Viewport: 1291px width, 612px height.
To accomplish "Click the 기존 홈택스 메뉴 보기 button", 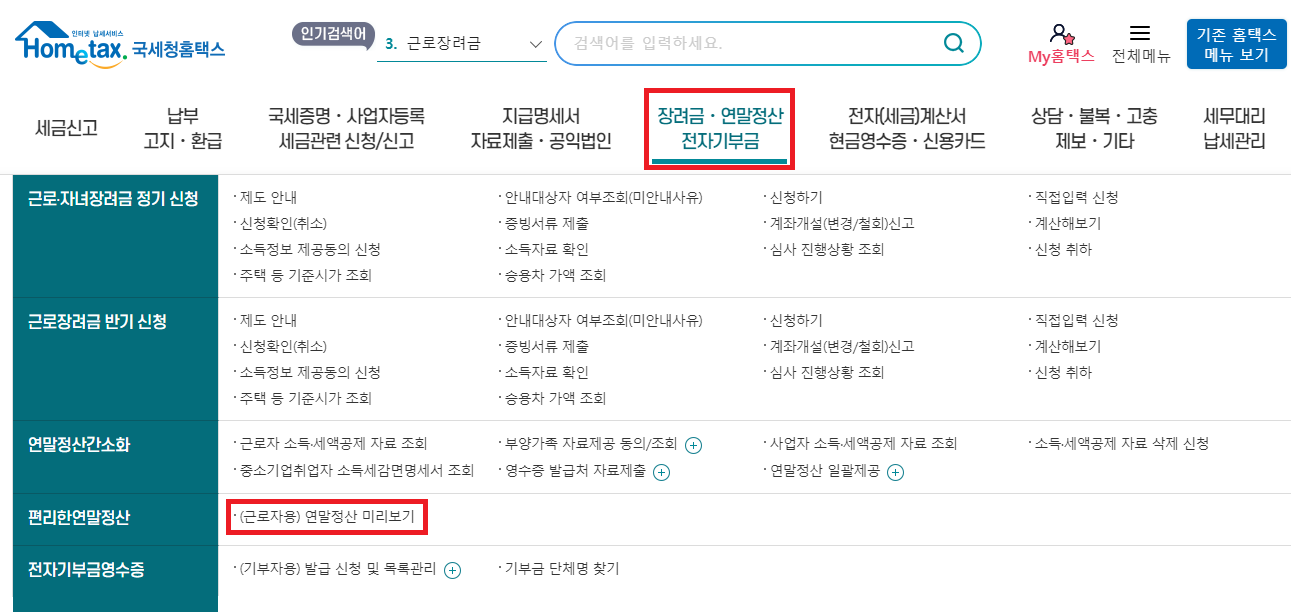I will coord(1235,43).
